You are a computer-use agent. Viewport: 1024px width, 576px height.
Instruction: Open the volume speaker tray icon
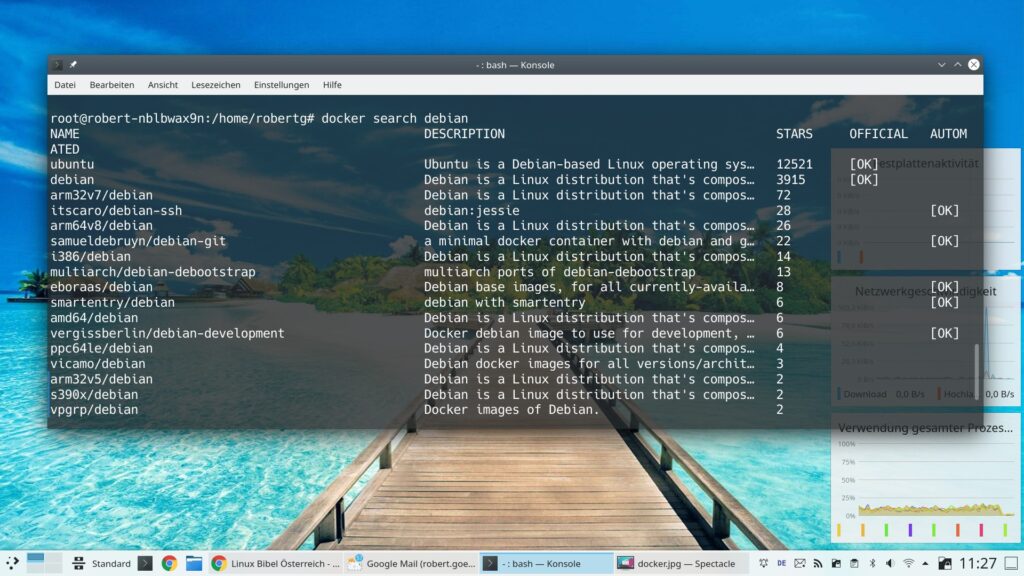point(889,563)
